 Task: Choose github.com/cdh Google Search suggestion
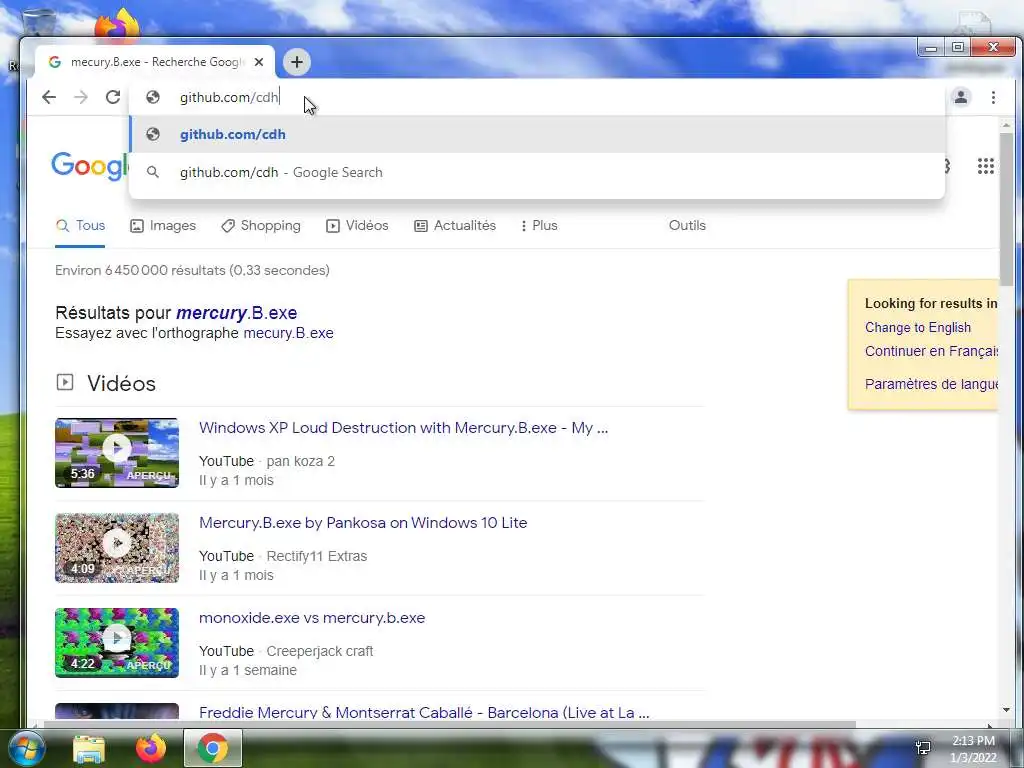tap(537, 172)
